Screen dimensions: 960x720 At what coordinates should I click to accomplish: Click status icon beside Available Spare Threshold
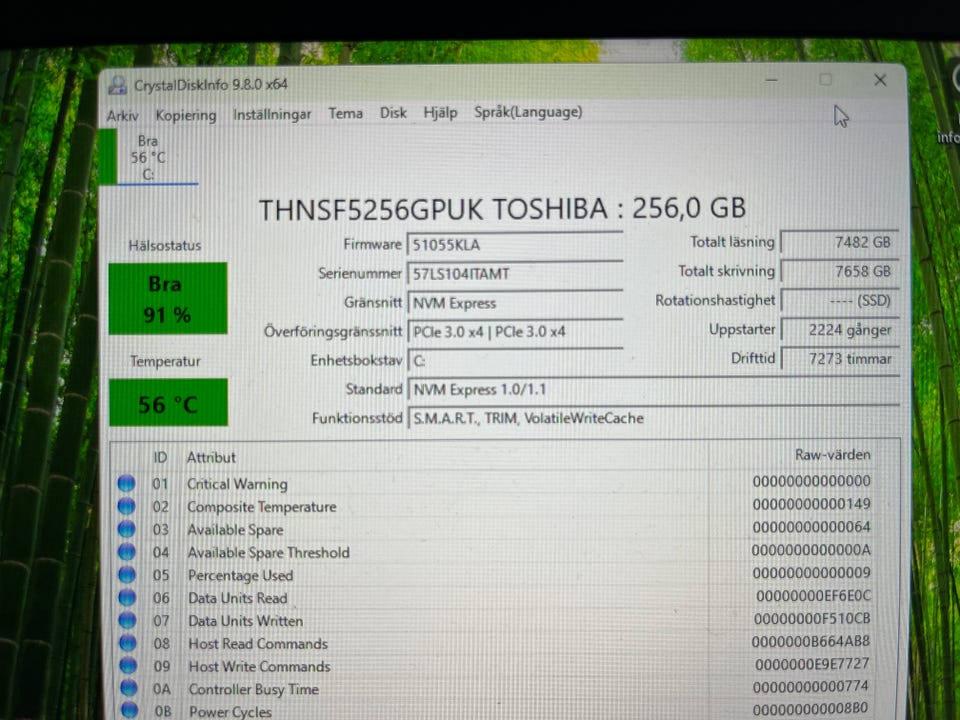[127, 552]
